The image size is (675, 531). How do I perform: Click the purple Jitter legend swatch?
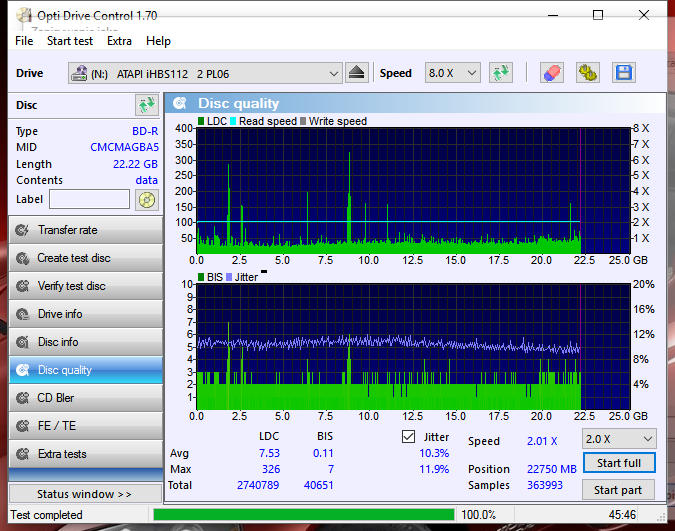tap(229, 277)
